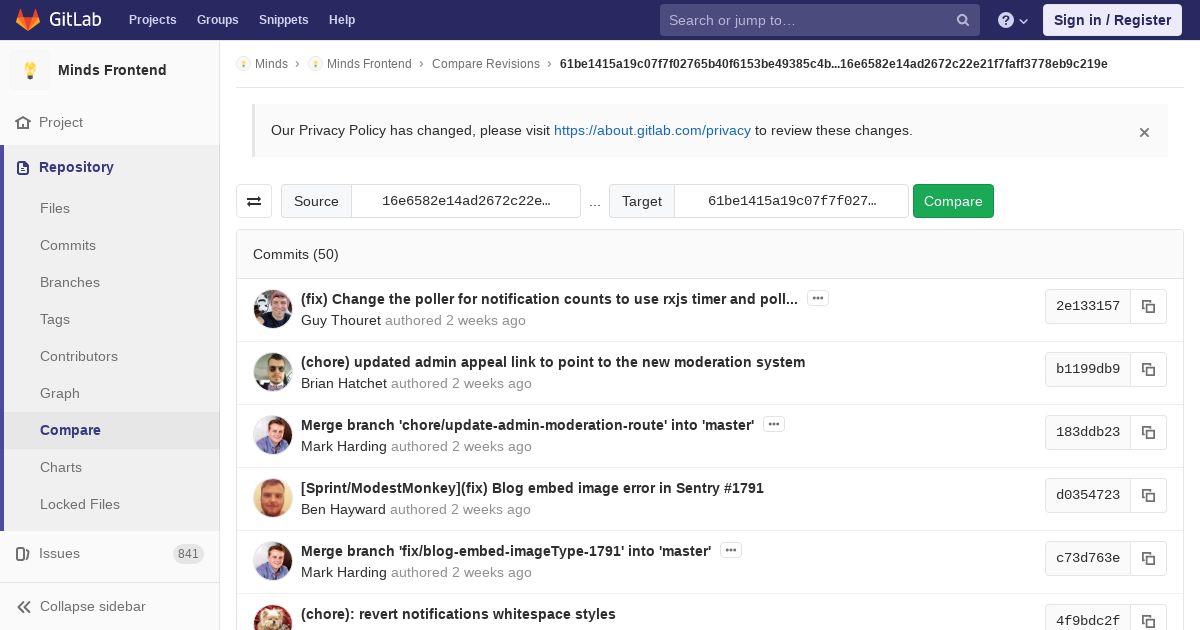Open commit updating admin appeal link
The height and width of the screenshot is (630, 1200).
tap(553, 362)
